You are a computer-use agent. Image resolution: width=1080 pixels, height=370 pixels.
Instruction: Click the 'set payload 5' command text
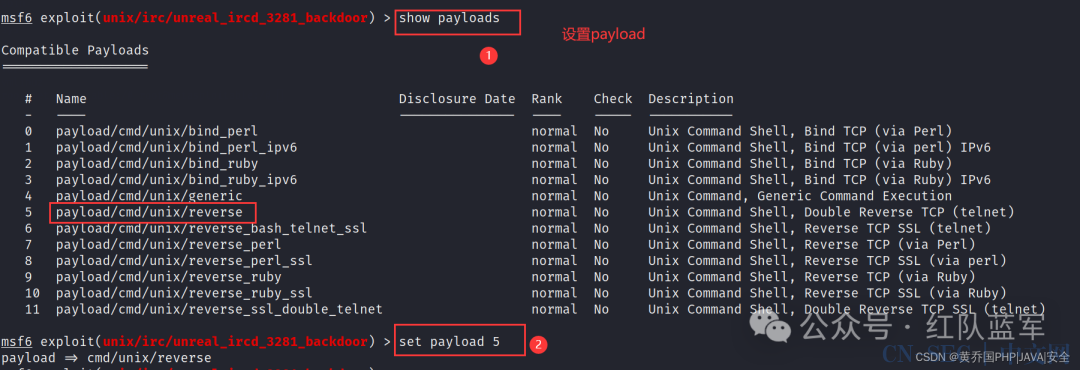point(449,342)
